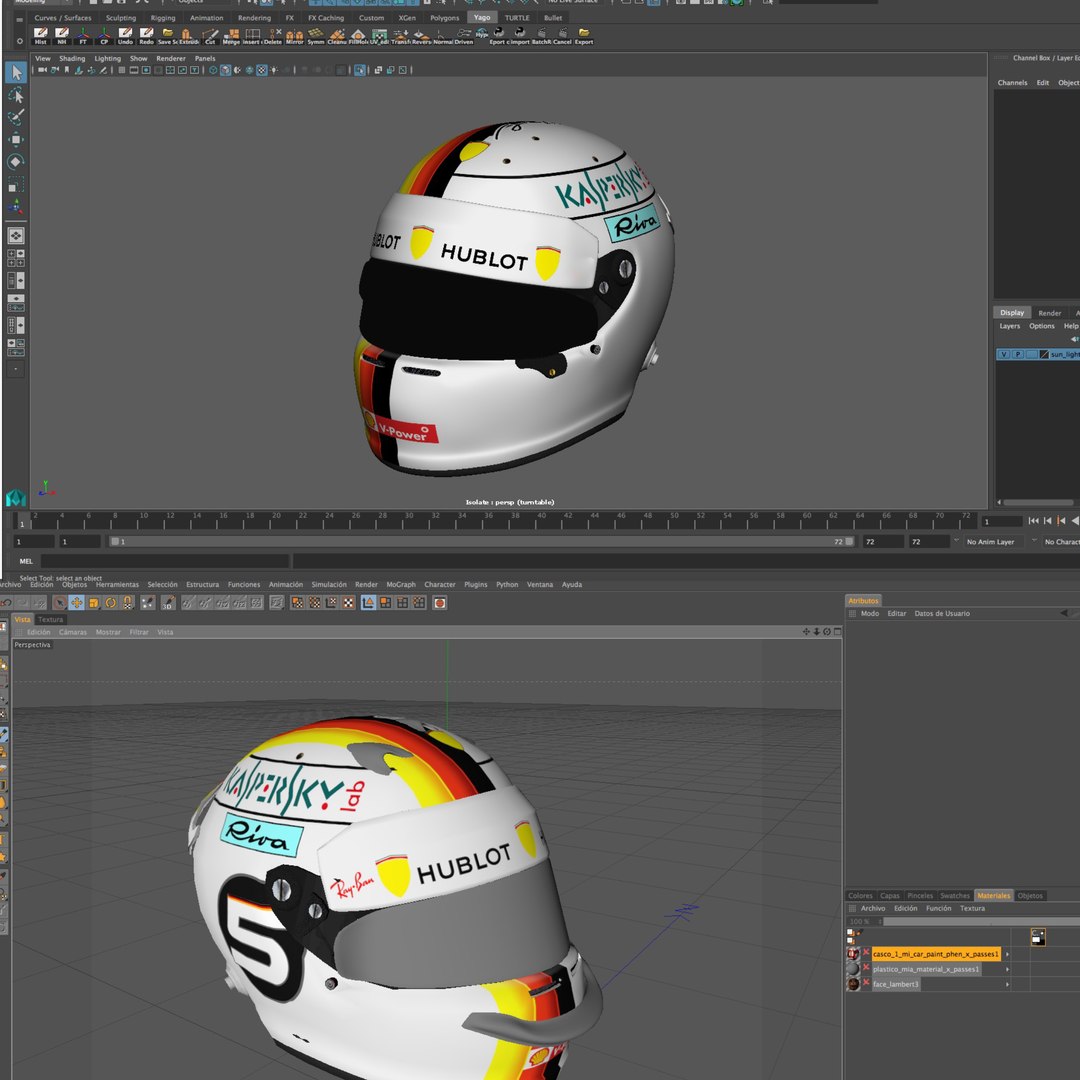
Task: Expand face_lambert3 material arrow
Action: 1007,984
